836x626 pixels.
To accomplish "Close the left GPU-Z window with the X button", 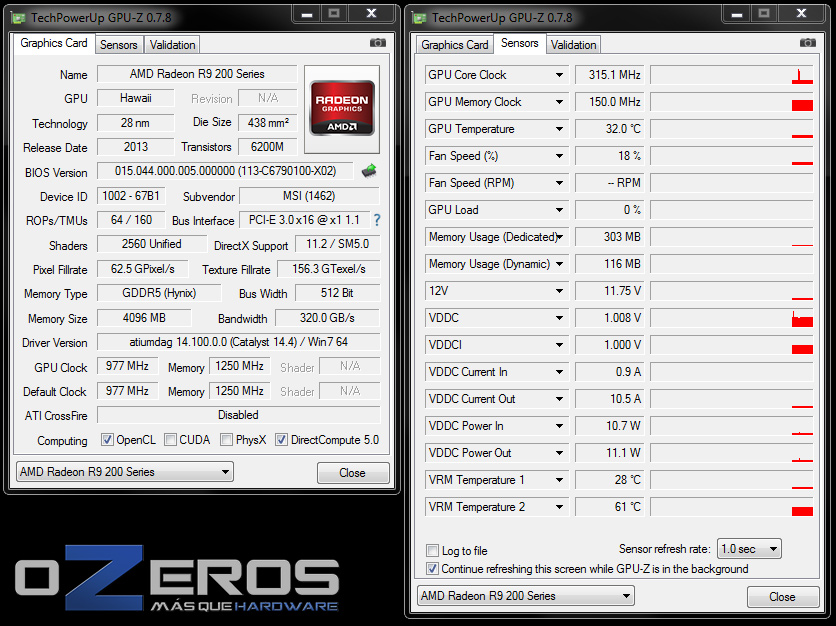I will pyautogui.click(x=372, y=14).
